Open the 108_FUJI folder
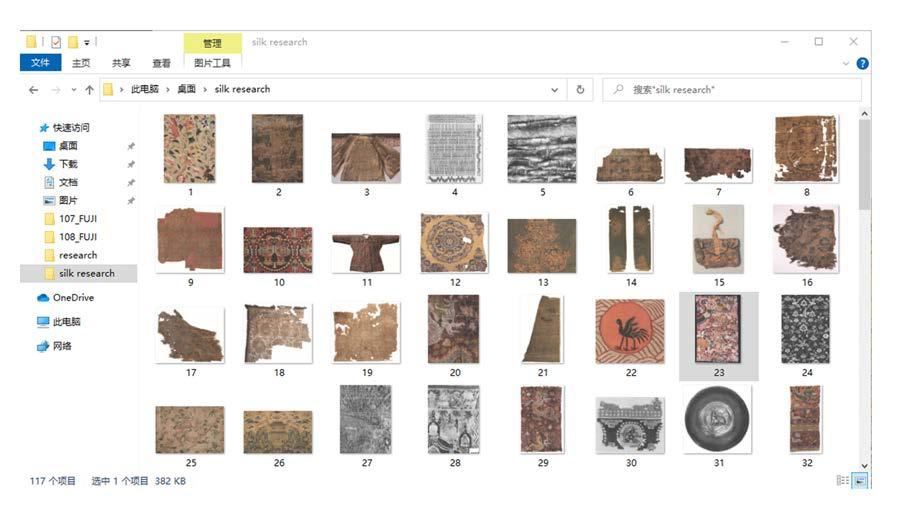 point(78,237)
